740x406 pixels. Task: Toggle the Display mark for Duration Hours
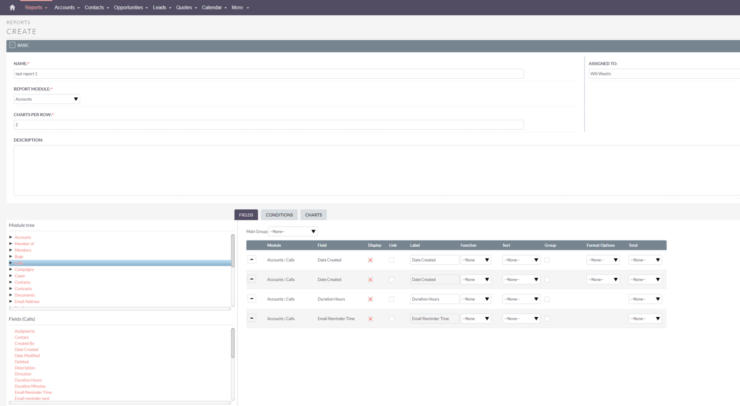tap(371, 299)
